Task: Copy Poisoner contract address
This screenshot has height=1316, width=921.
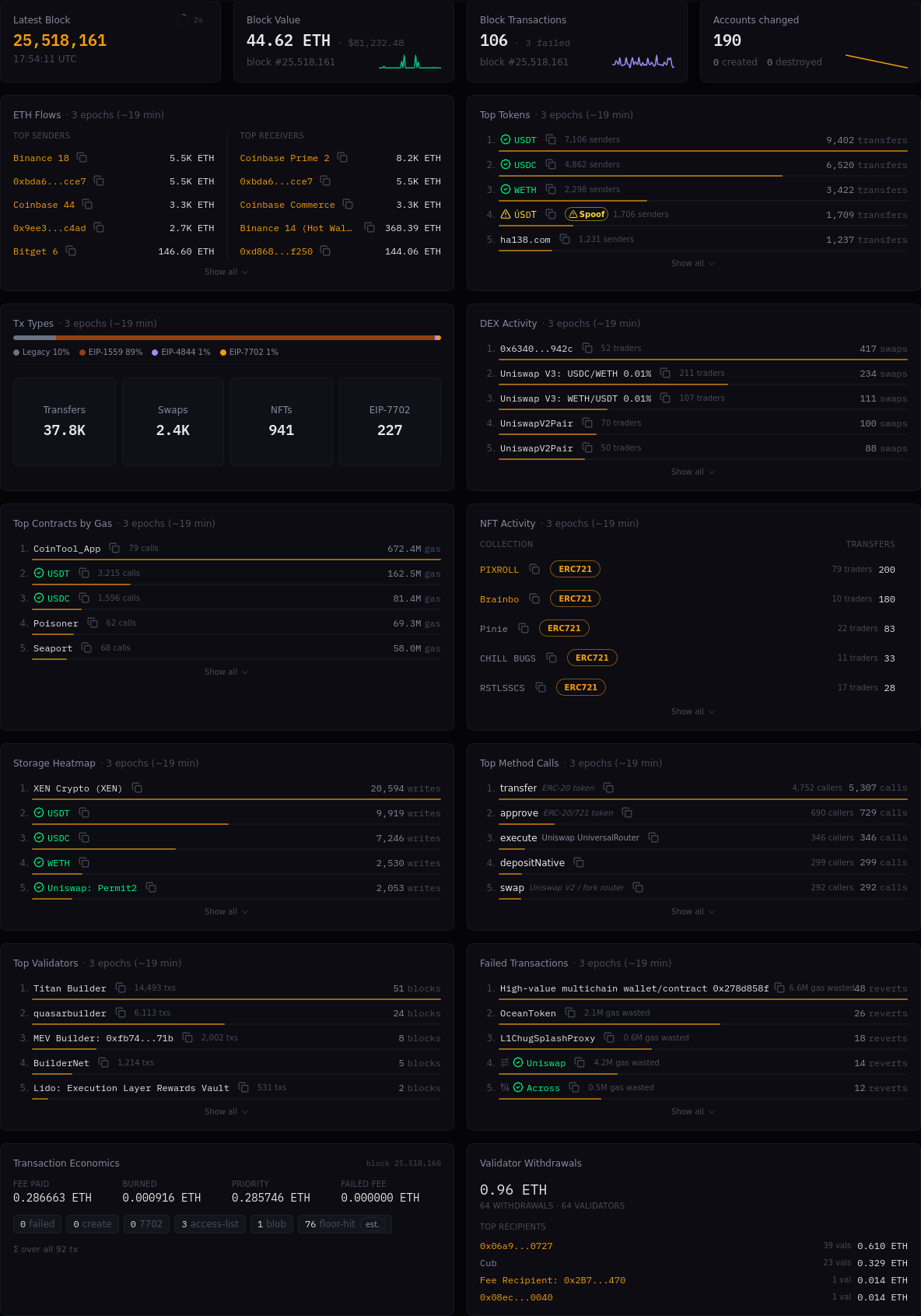Action: click(x=93, y=623)
